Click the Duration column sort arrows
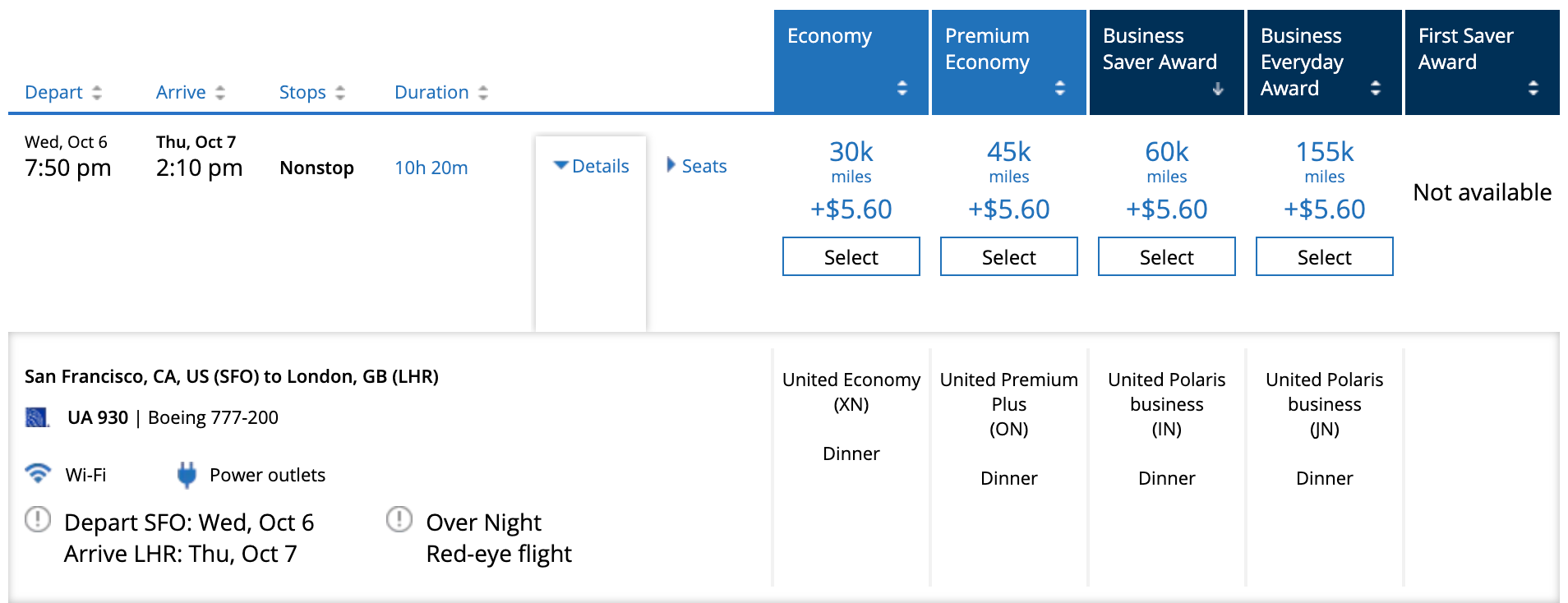The image size is (1568, 603). point(483,93)
